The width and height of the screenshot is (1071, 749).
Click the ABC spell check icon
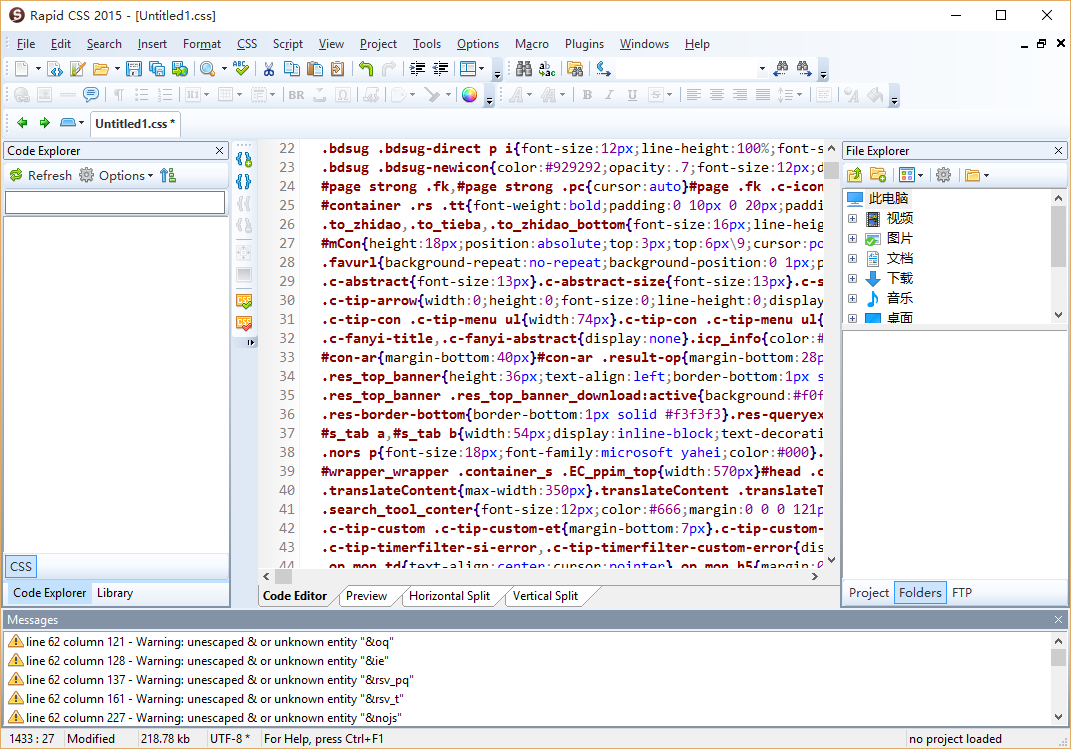click(x=240, y=68)
